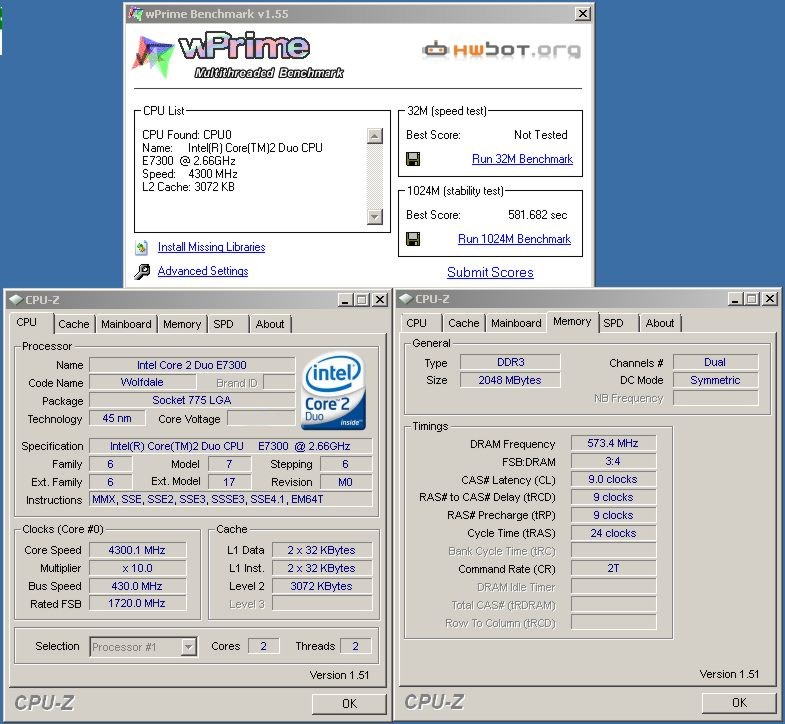Click the Rated FSB value 1720.0 MHz
This screenshot has height=724, width=785.
click(137, 603)
